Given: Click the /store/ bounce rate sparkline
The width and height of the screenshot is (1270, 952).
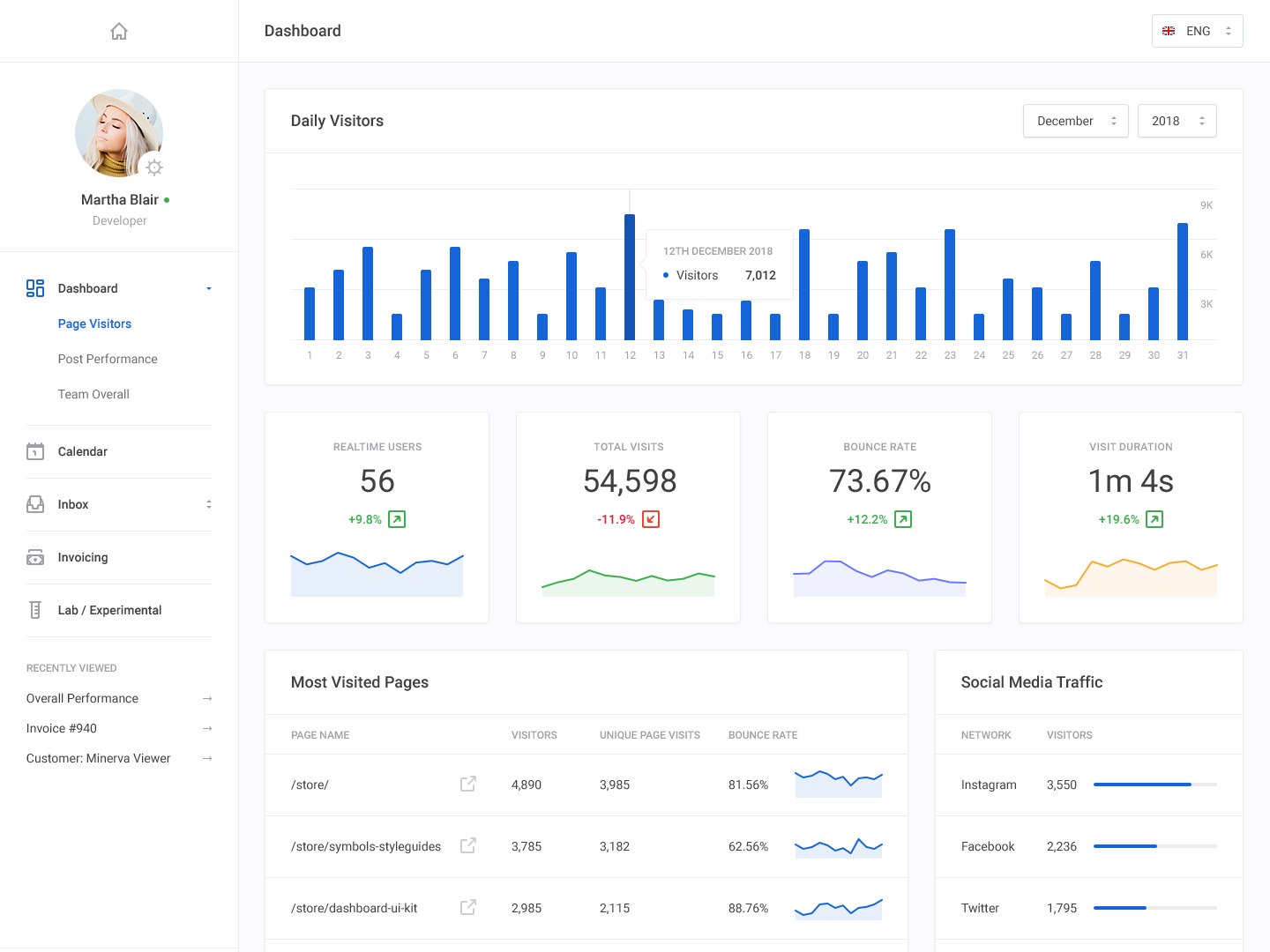Looking at the screenshot, I should [x=839, y=784].
